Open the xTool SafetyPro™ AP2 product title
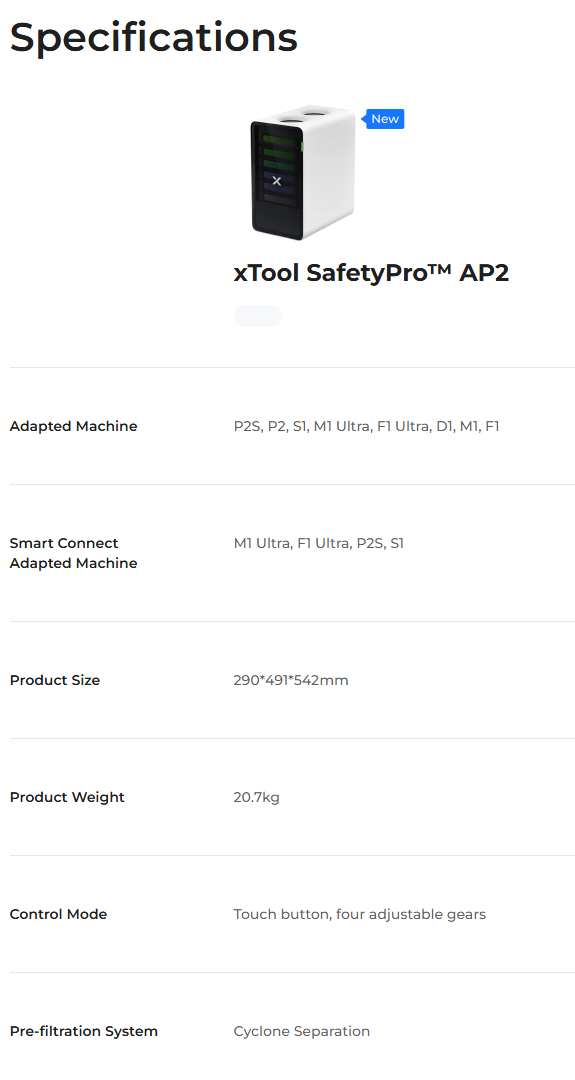This screenshot has width=575, height=1080. [371, 273]
